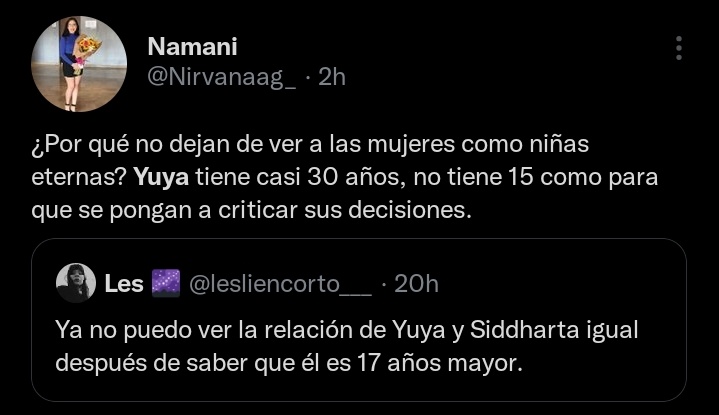Click the main tweet text about niñas eternas
This screenshot has width=719, height=415.
(x=344, y=177)
